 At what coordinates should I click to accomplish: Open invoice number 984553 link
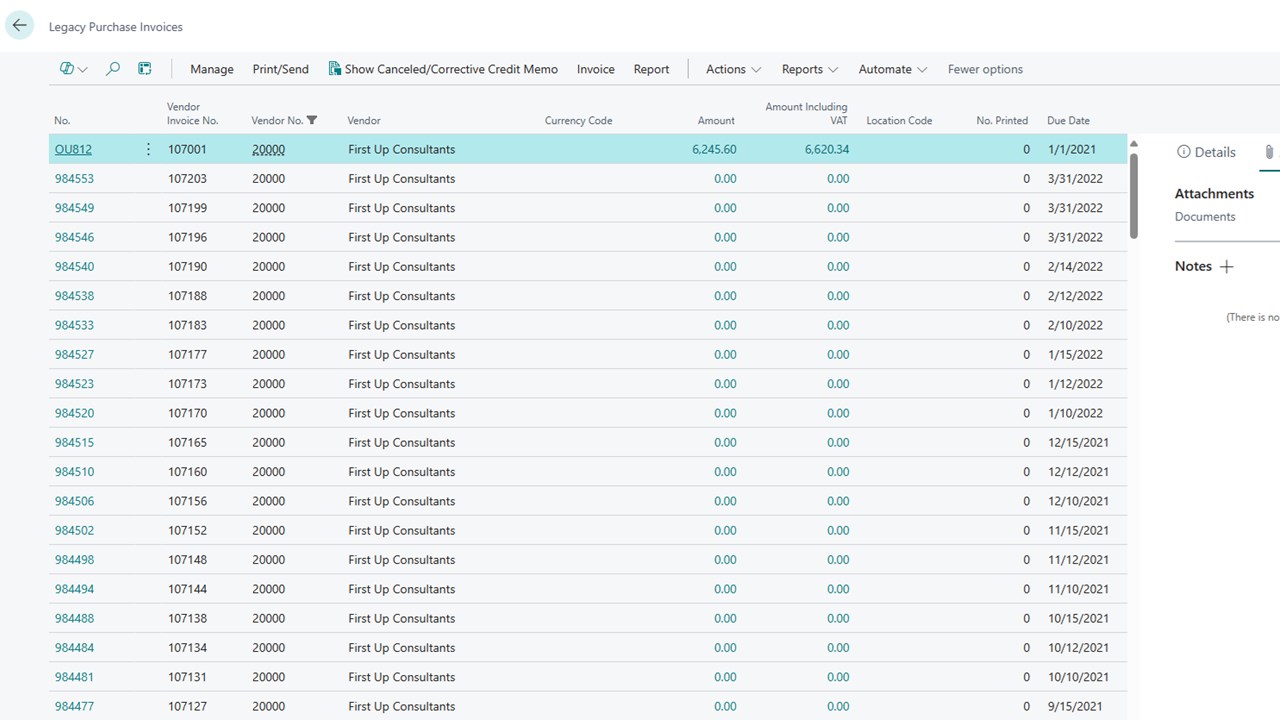(x=74, y=179)
